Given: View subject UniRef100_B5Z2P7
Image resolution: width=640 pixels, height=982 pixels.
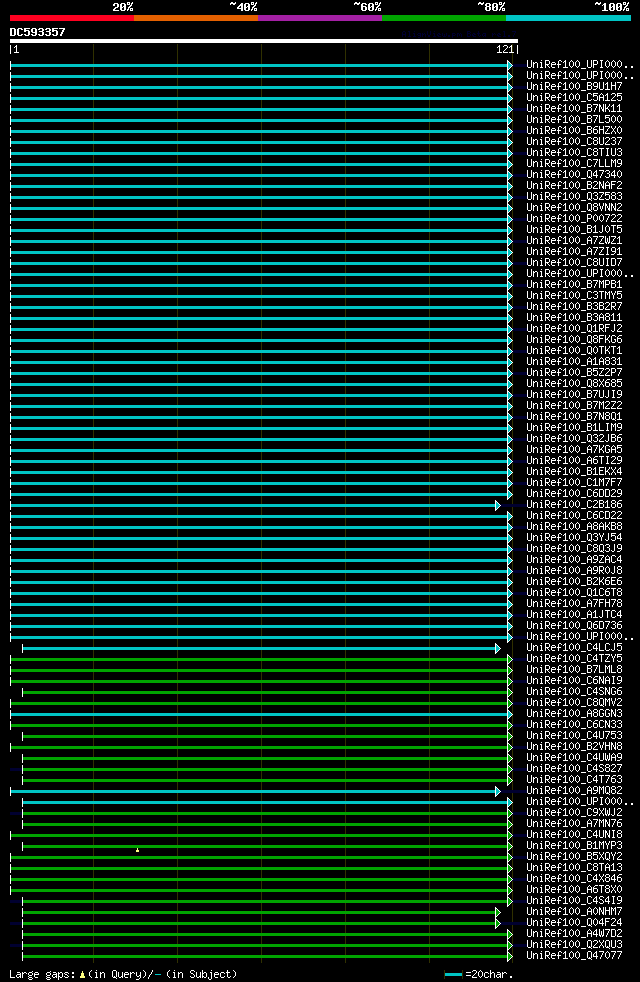Looking at the screenshot, I should pos(574,373).
